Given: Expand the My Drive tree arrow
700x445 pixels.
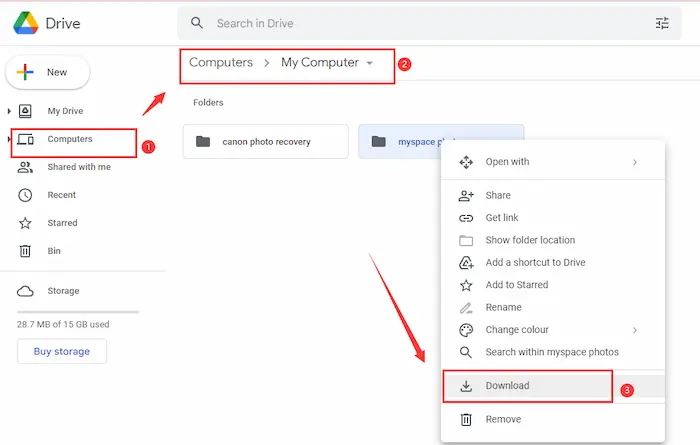Looking at the screenshot, I should tap(9, 111).
